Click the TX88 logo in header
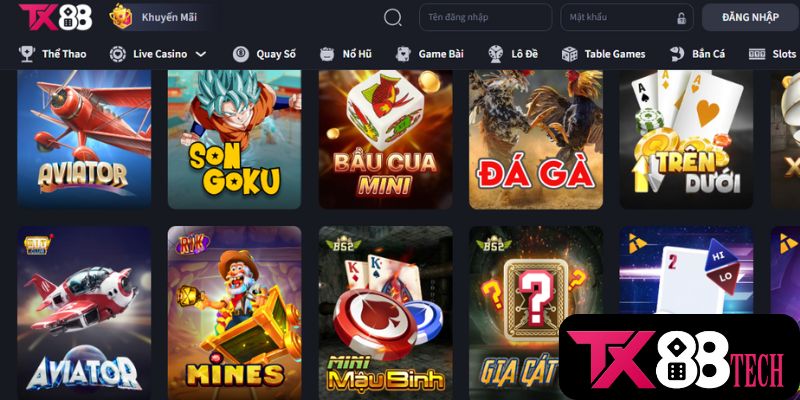The width and height of the screenshot is (800, 400). point(55,17)
